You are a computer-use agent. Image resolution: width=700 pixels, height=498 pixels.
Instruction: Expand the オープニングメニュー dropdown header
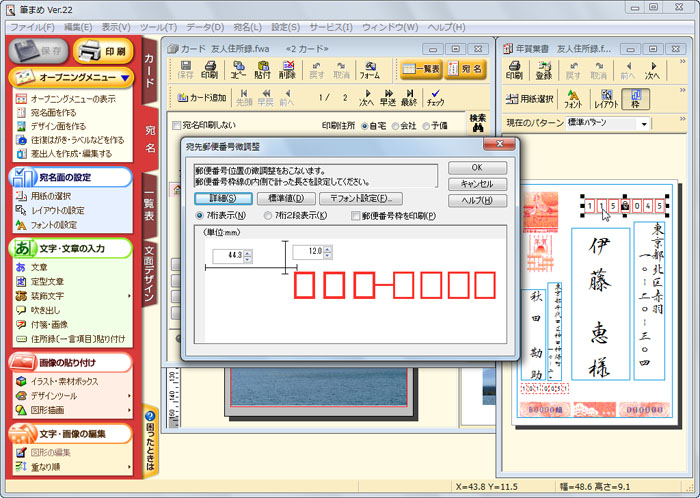(x=123, y=77)
